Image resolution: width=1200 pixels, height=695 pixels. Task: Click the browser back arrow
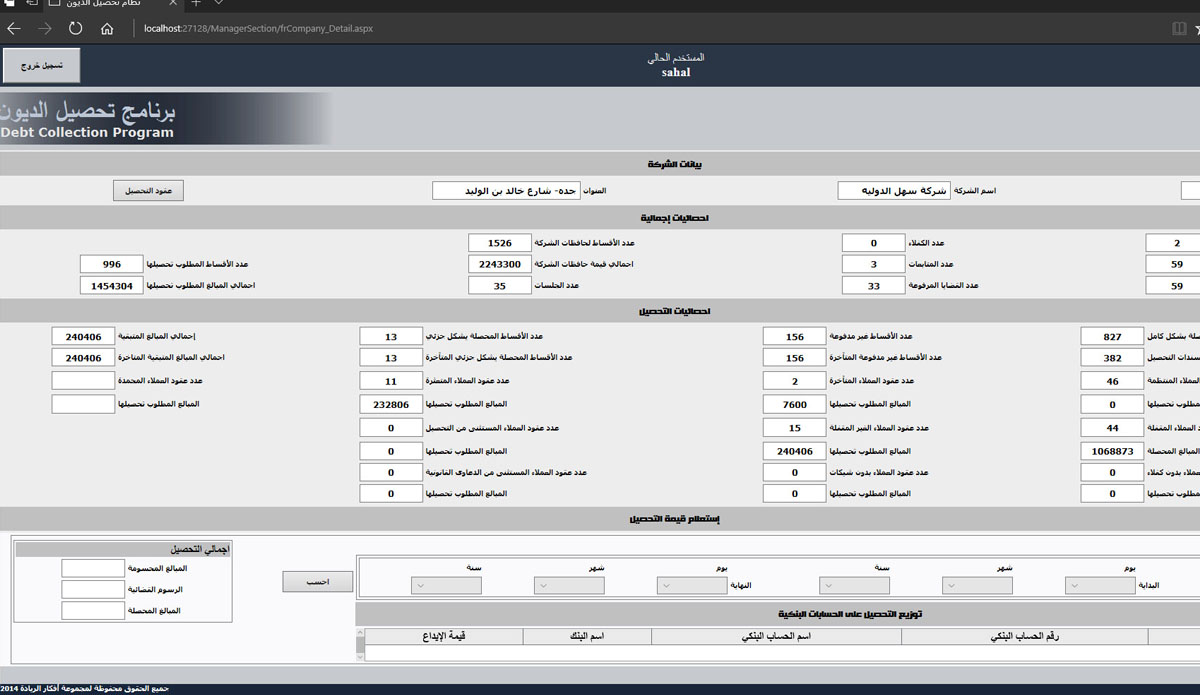pyautogui.click(x=14, y=29)
